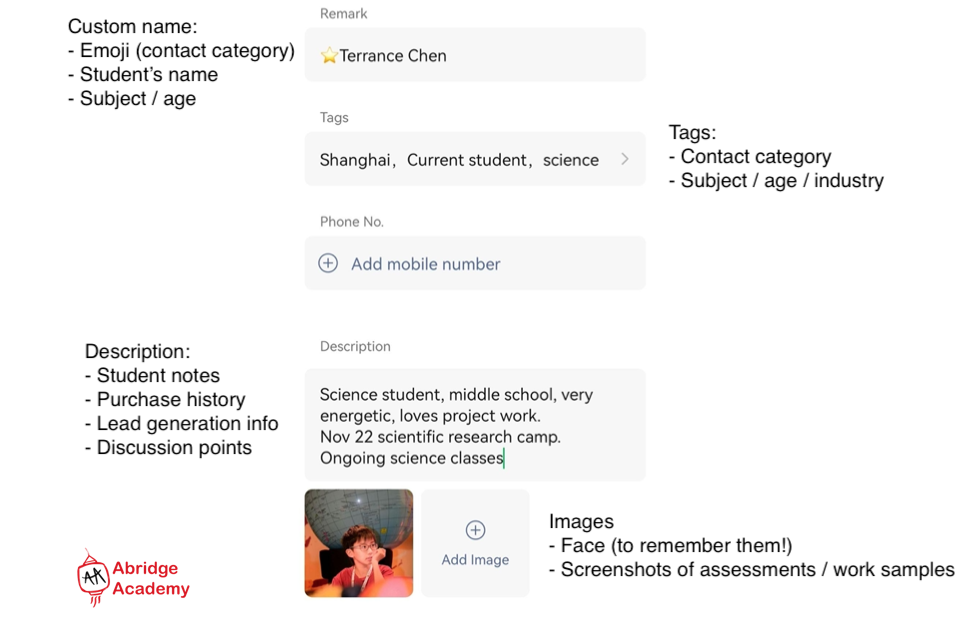975x618 pixels.
Task: Click into the Description text box
Action: click(x=475, y=425)
